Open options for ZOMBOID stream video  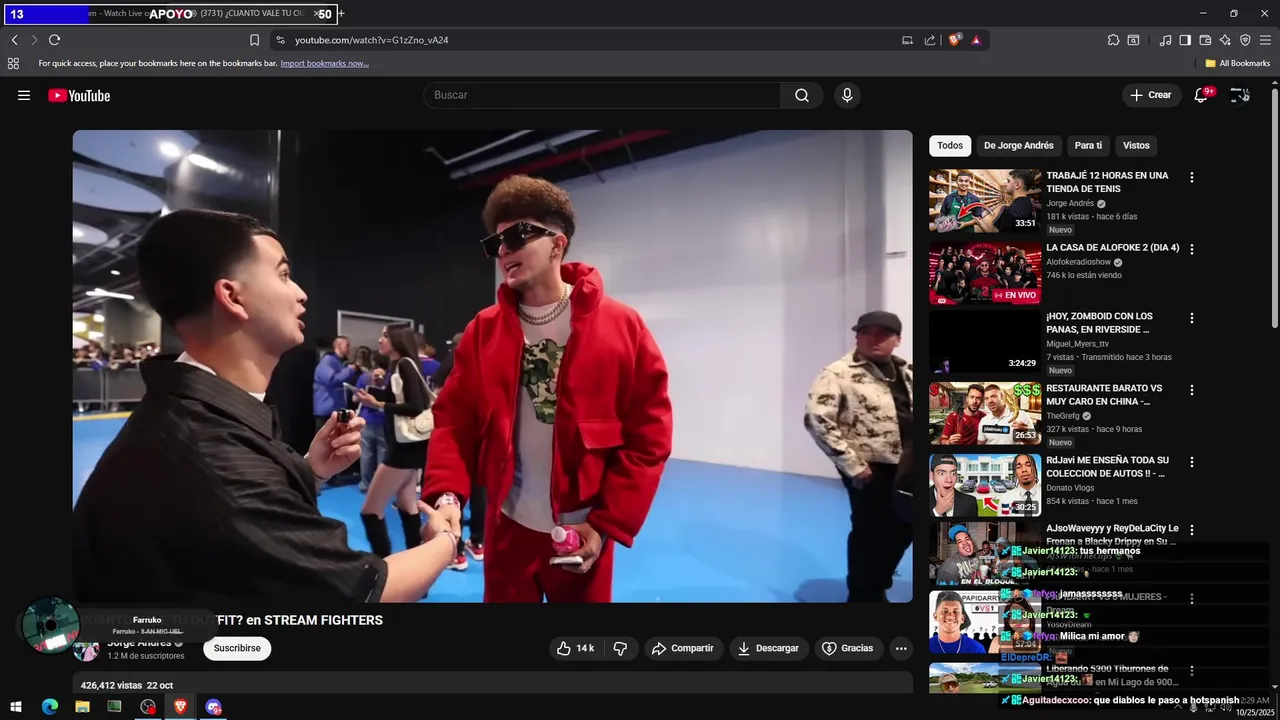point(1191,318)
